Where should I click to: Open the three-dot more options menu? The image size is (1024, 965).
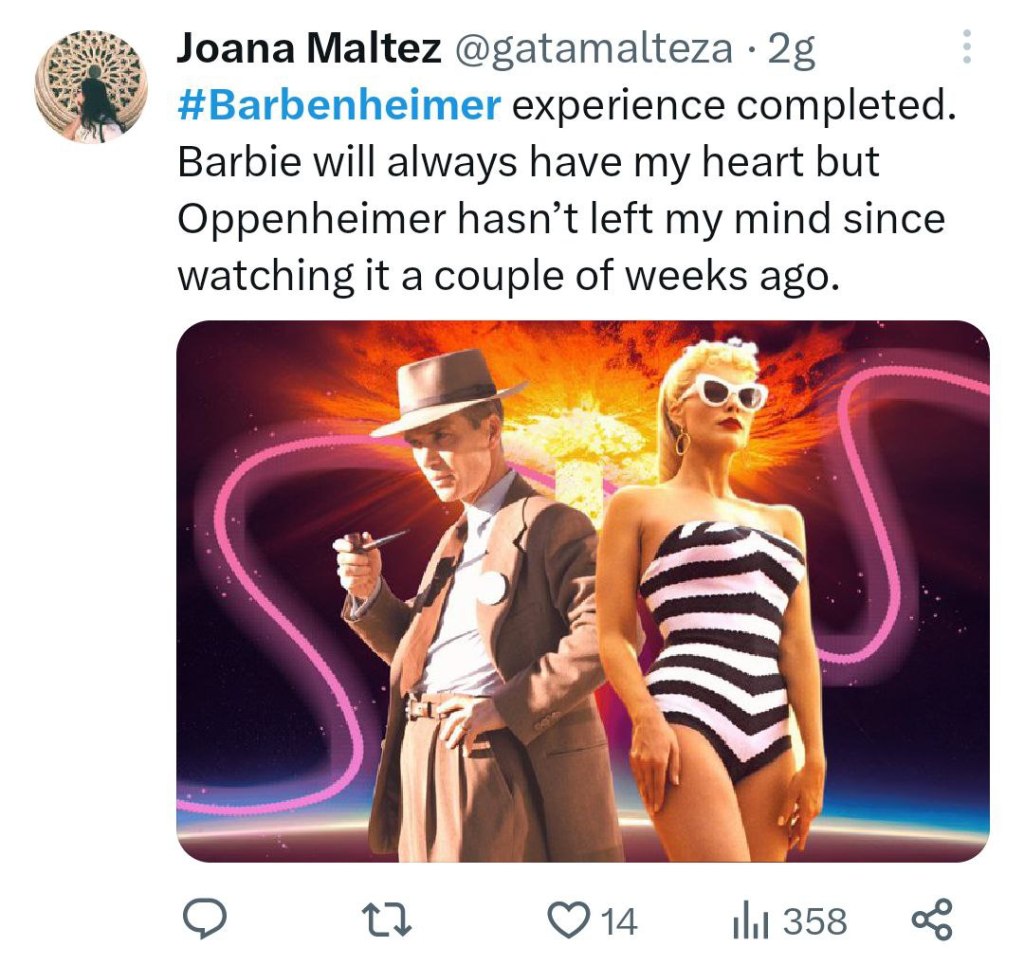coord(966,47)
